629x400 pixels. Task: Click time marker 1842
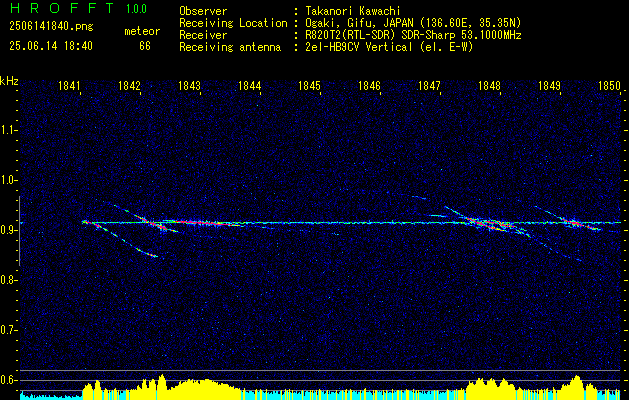coord(130,86)
